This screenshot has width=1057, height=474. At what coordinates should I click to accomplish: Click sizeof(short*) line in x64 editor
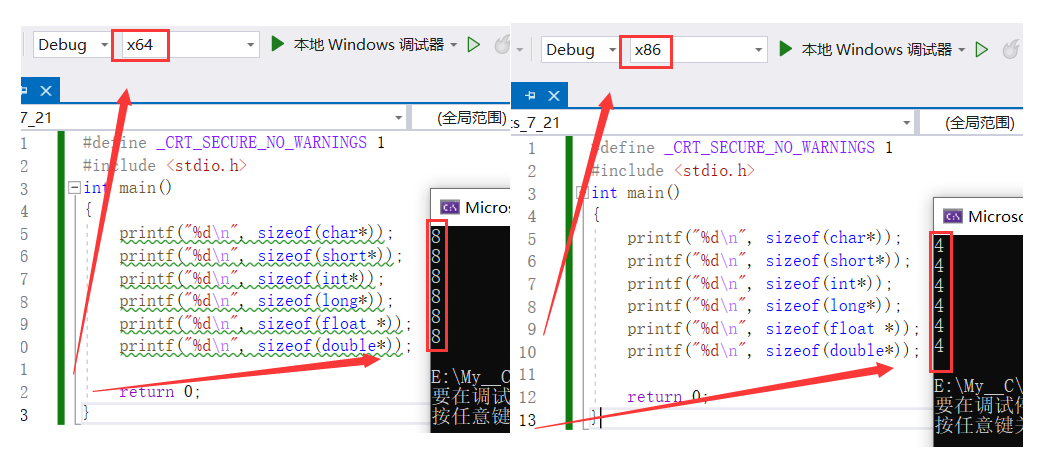tap(260, 256)
